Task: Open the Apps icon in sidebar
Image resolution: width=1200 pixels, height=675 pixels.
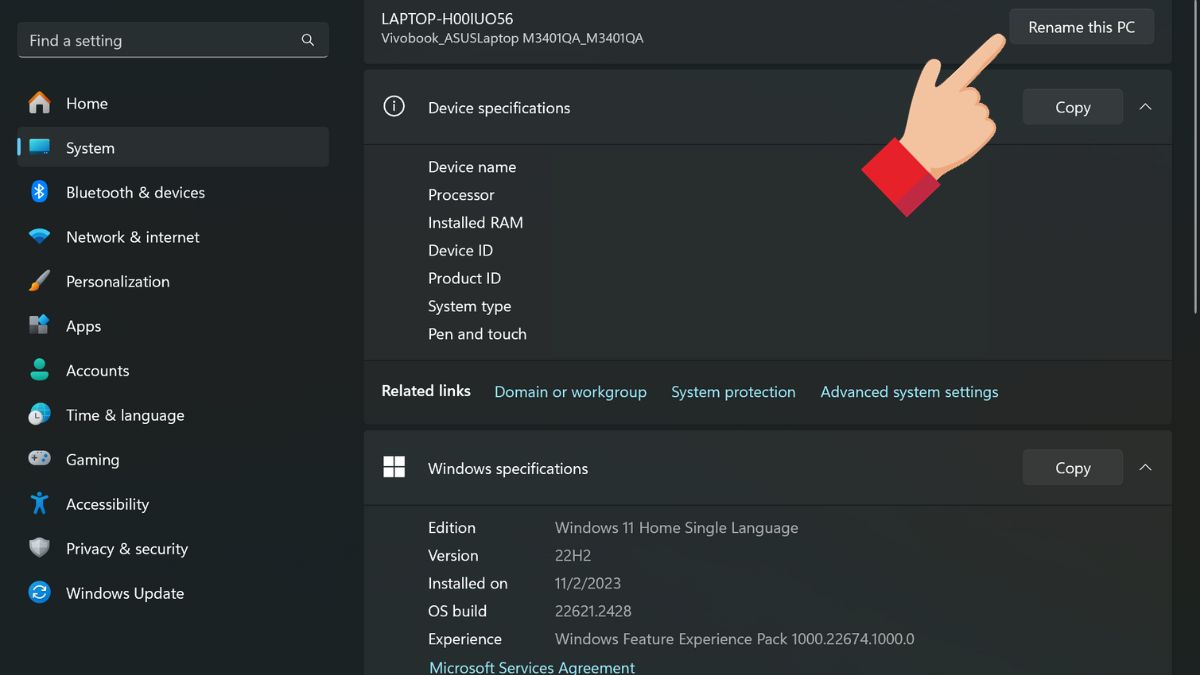Action: 39,326
